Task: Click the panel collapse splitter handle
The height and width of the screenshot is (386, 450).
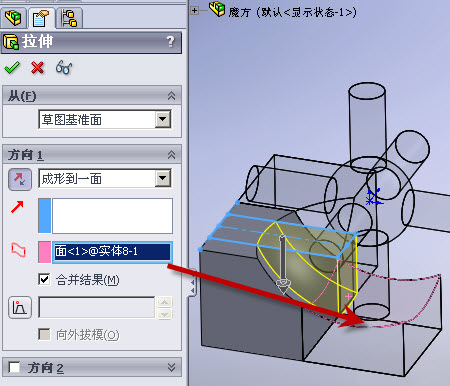Action: click(x=192, y=287)
